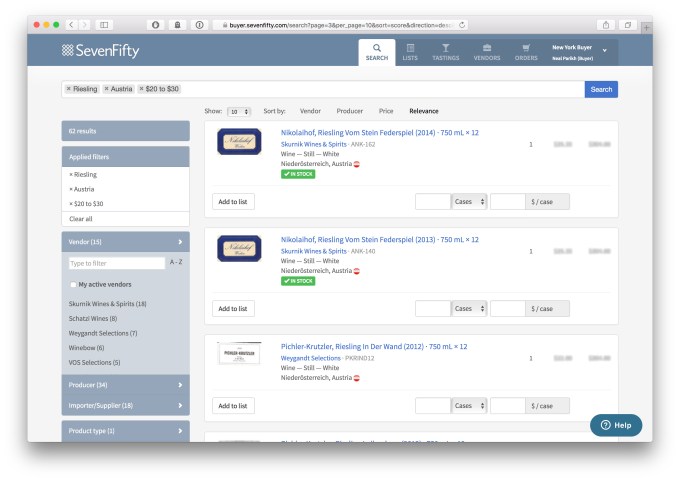Open Skurnik Wines & Spirits vendor link ANK-140
The width and height of the screenshot is (680, 481).
pos(314,251)
